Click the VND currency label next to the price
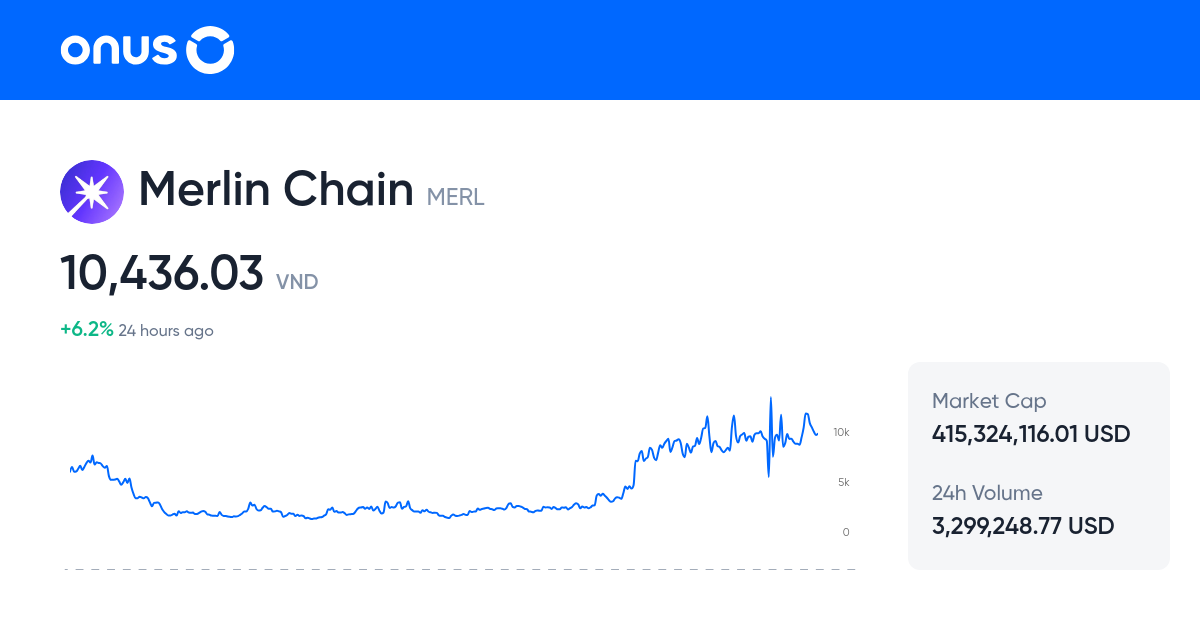Image resolution: width=1200 pixels, height=630 pixels. pos(297,282)
